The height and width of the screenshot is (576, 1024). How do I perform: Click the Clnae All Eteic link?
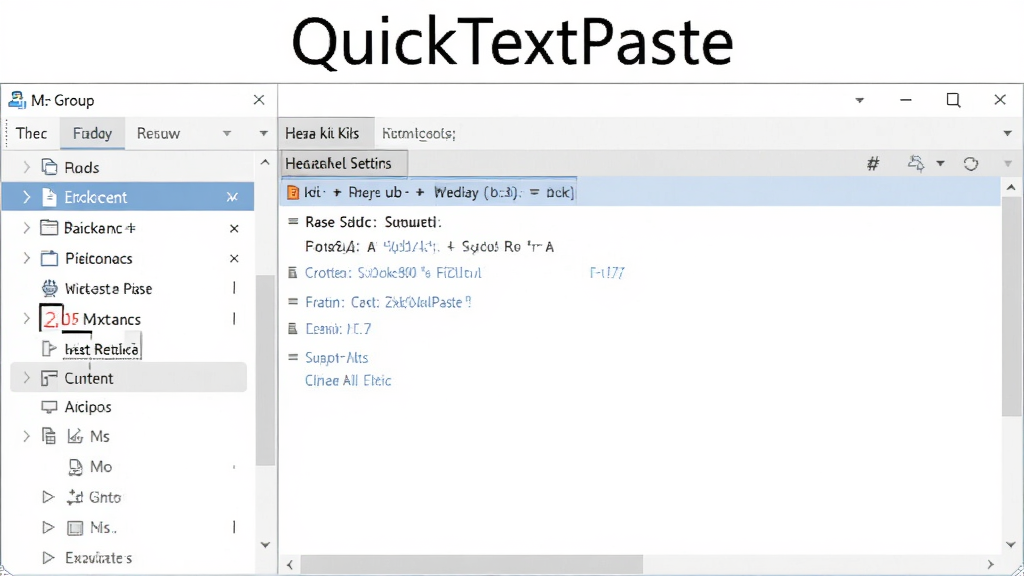348,381
